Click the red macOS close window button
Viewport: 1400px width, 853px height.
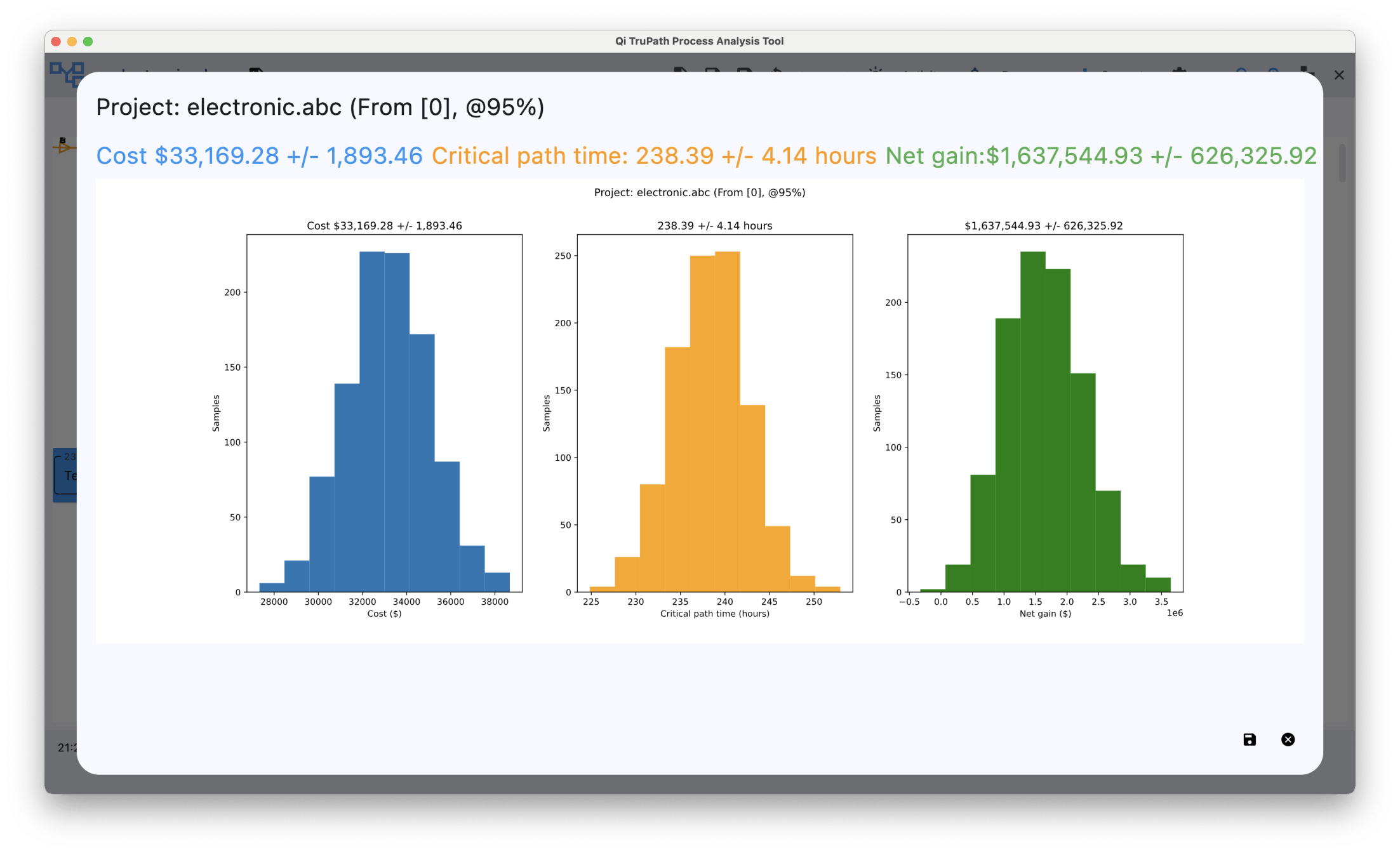coord(56,41)
